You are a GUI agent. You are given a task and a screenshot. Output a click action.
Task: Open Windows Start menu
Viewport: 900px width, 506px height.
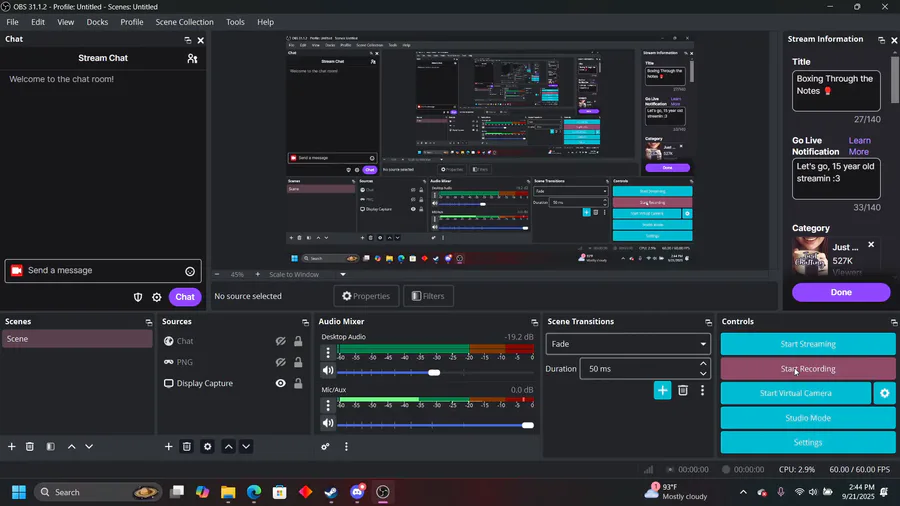tap(19, 492)
